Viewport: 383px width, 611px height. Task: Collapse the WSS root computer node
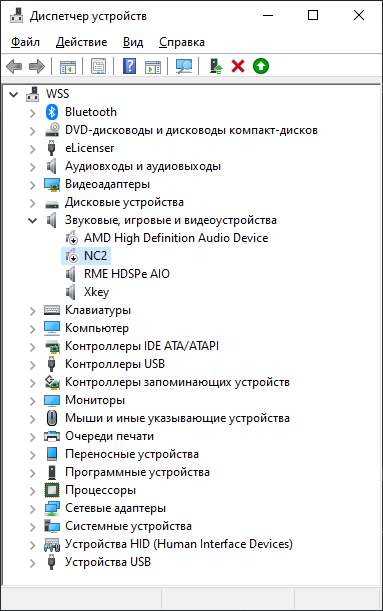point(14,94)
